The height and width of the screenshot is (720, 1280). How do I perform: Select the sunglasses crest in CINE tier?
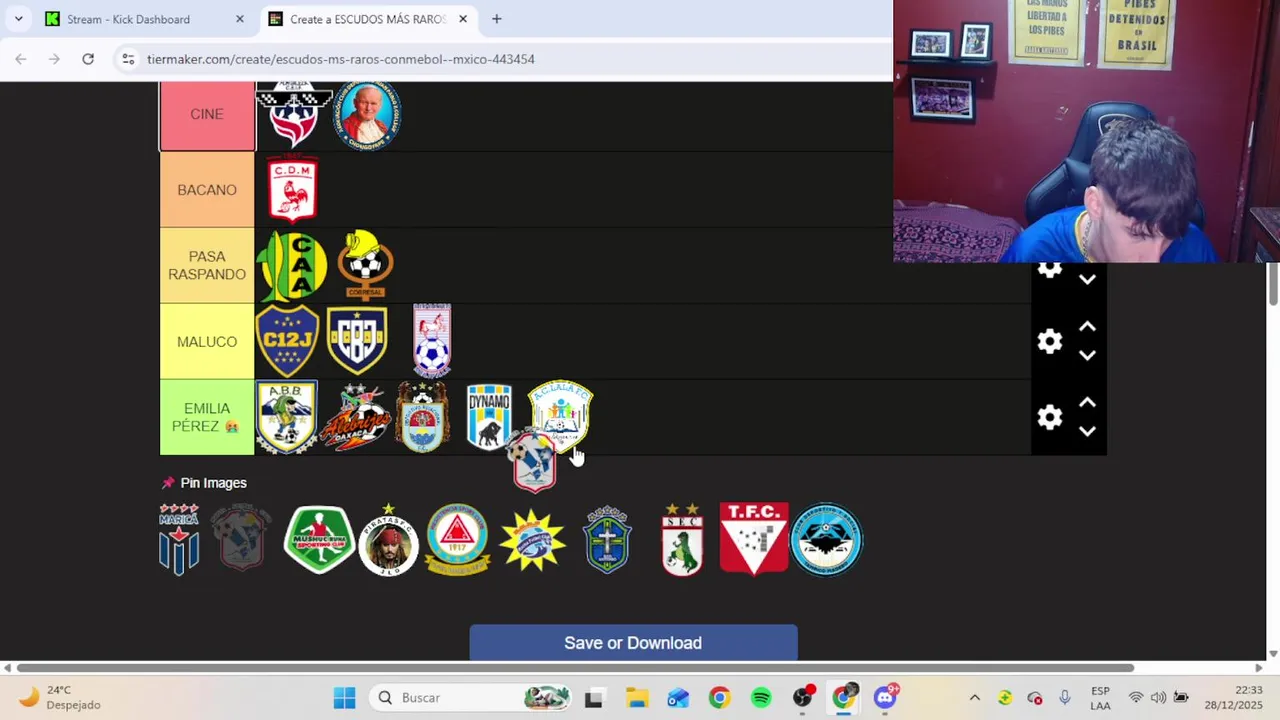click(x=293, y=115)
